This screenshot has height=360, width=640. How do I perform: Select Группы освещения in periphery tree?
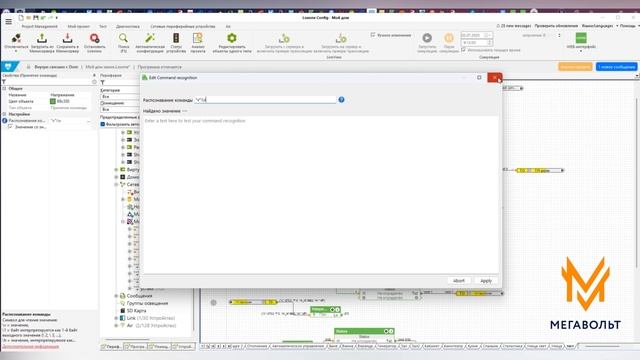(147, 303)
